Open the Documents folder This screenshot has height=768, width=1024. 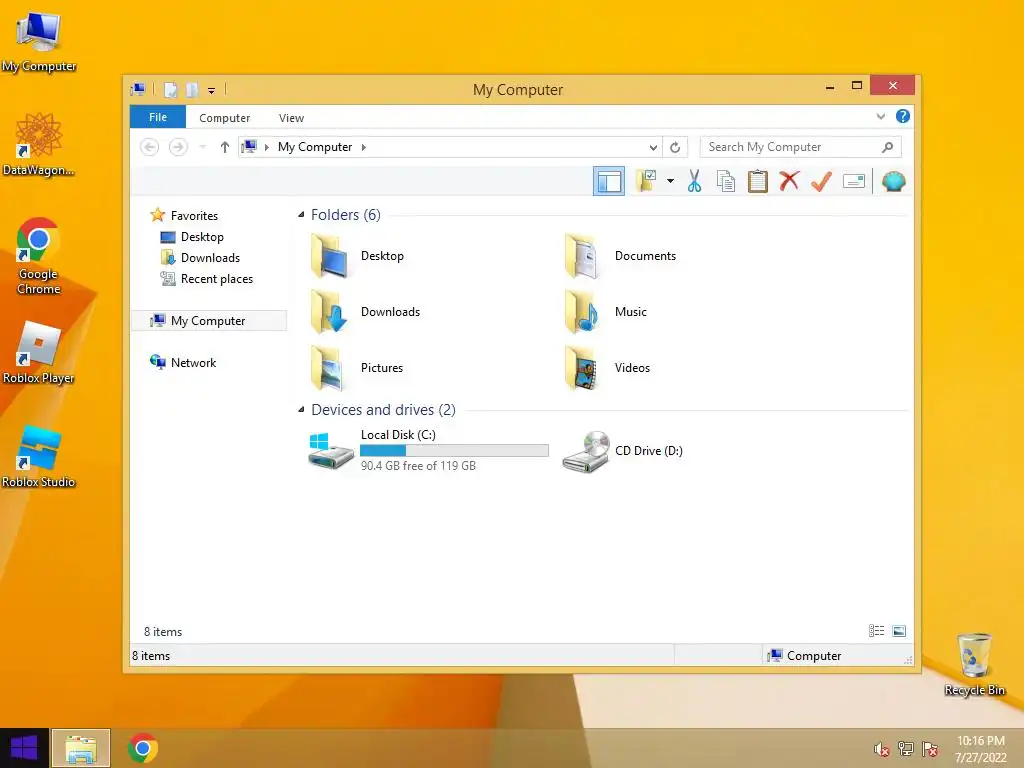pyautogui.click(x=620, y=256)
